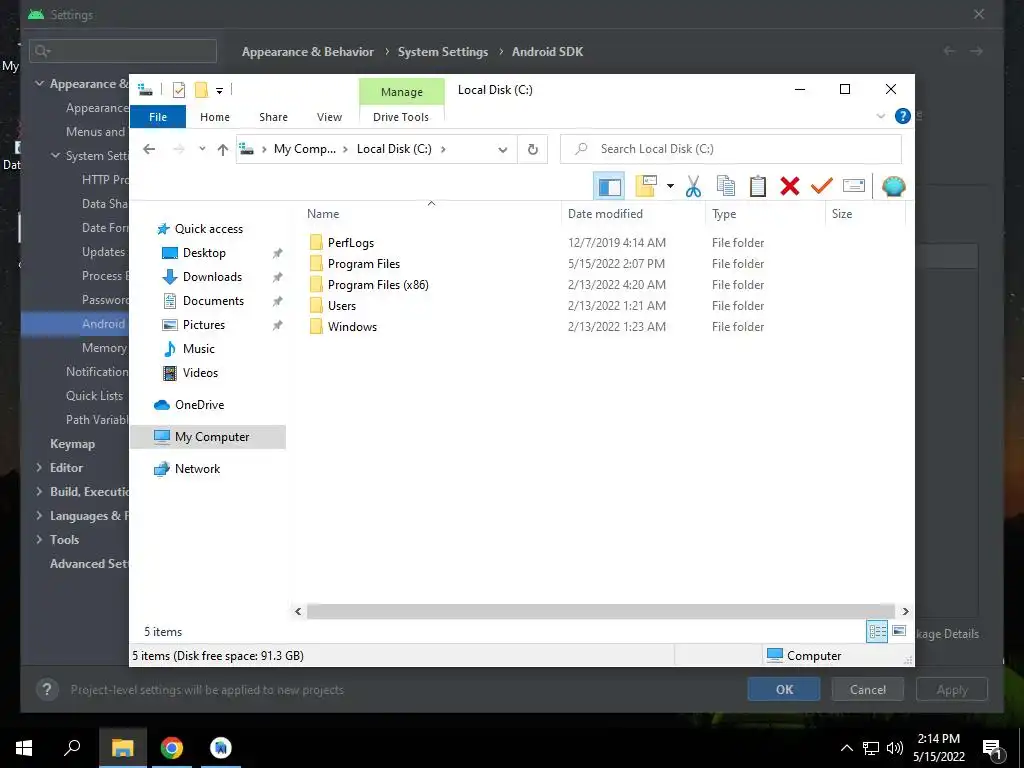Open Windows Start menu
The image size is (1024, 768).
click(24, 748)
